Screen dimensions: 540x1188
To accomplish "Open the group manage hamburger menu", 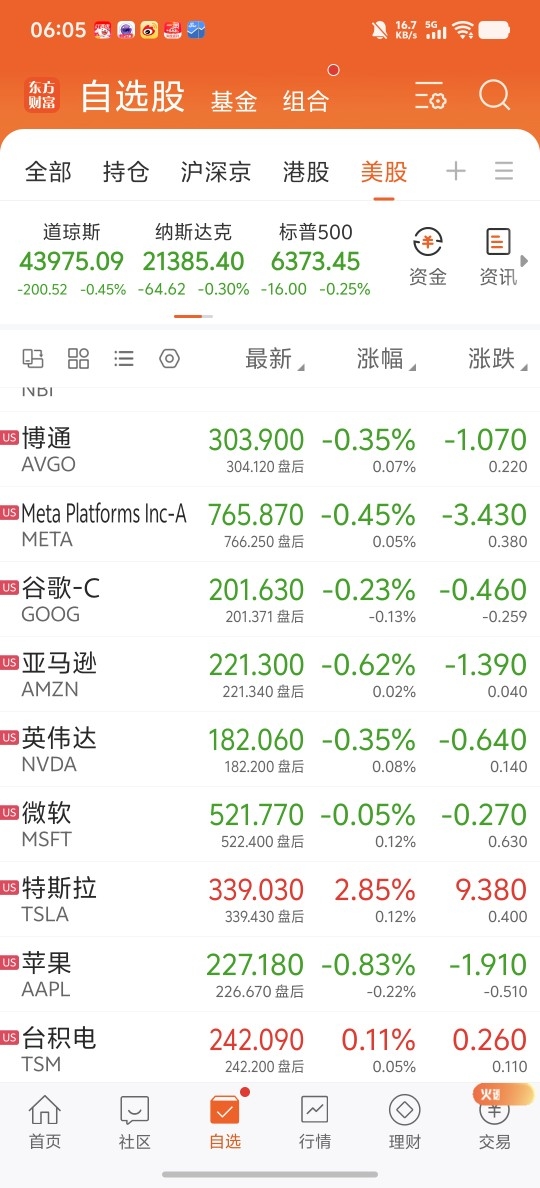I will (504, 171).
